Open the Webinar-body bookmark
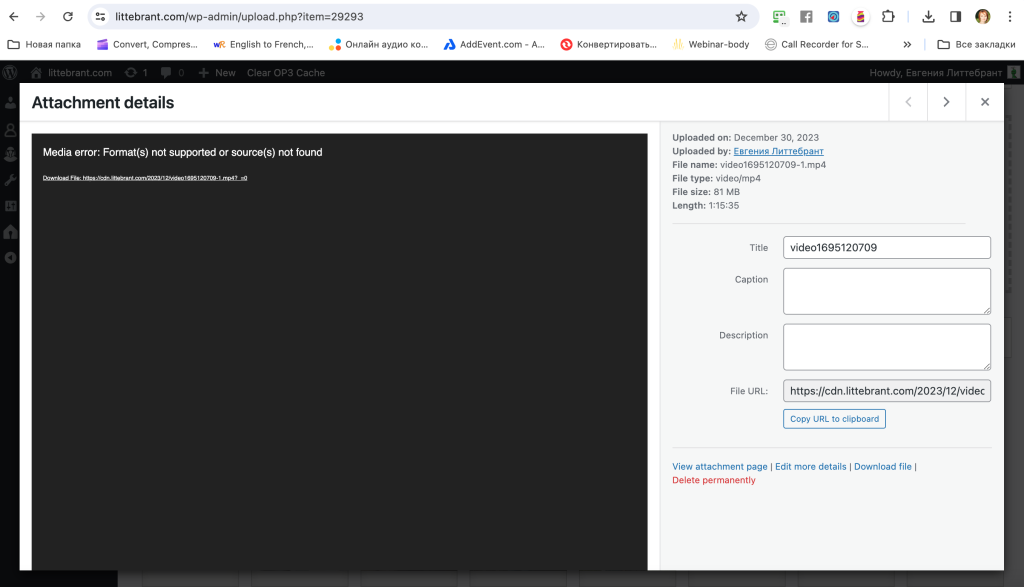1024x587 pixels. (x=711, y=44)
